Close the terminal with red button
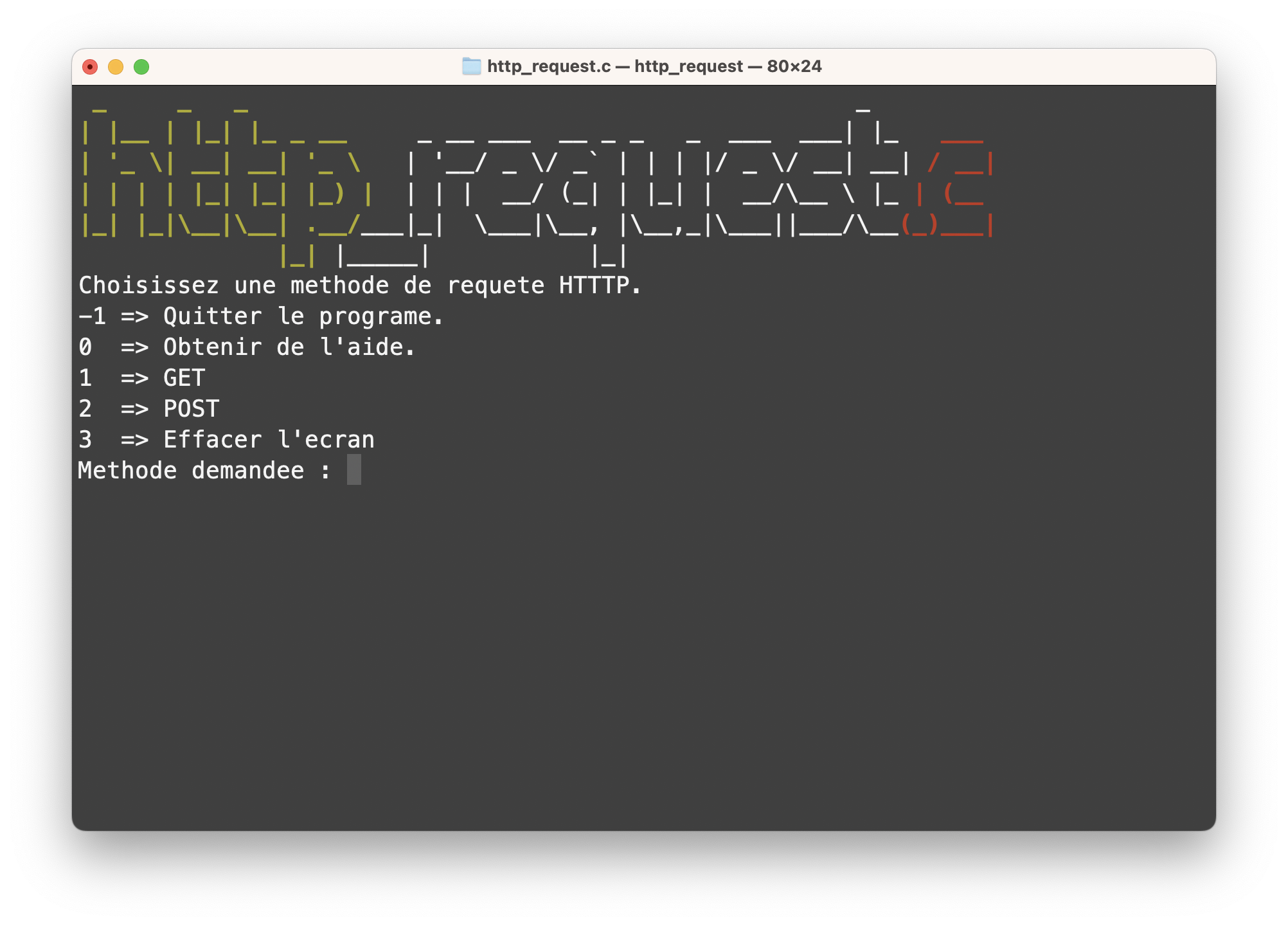The height and width of the screenshot is (926, 1288). click(x=90, y=67)
